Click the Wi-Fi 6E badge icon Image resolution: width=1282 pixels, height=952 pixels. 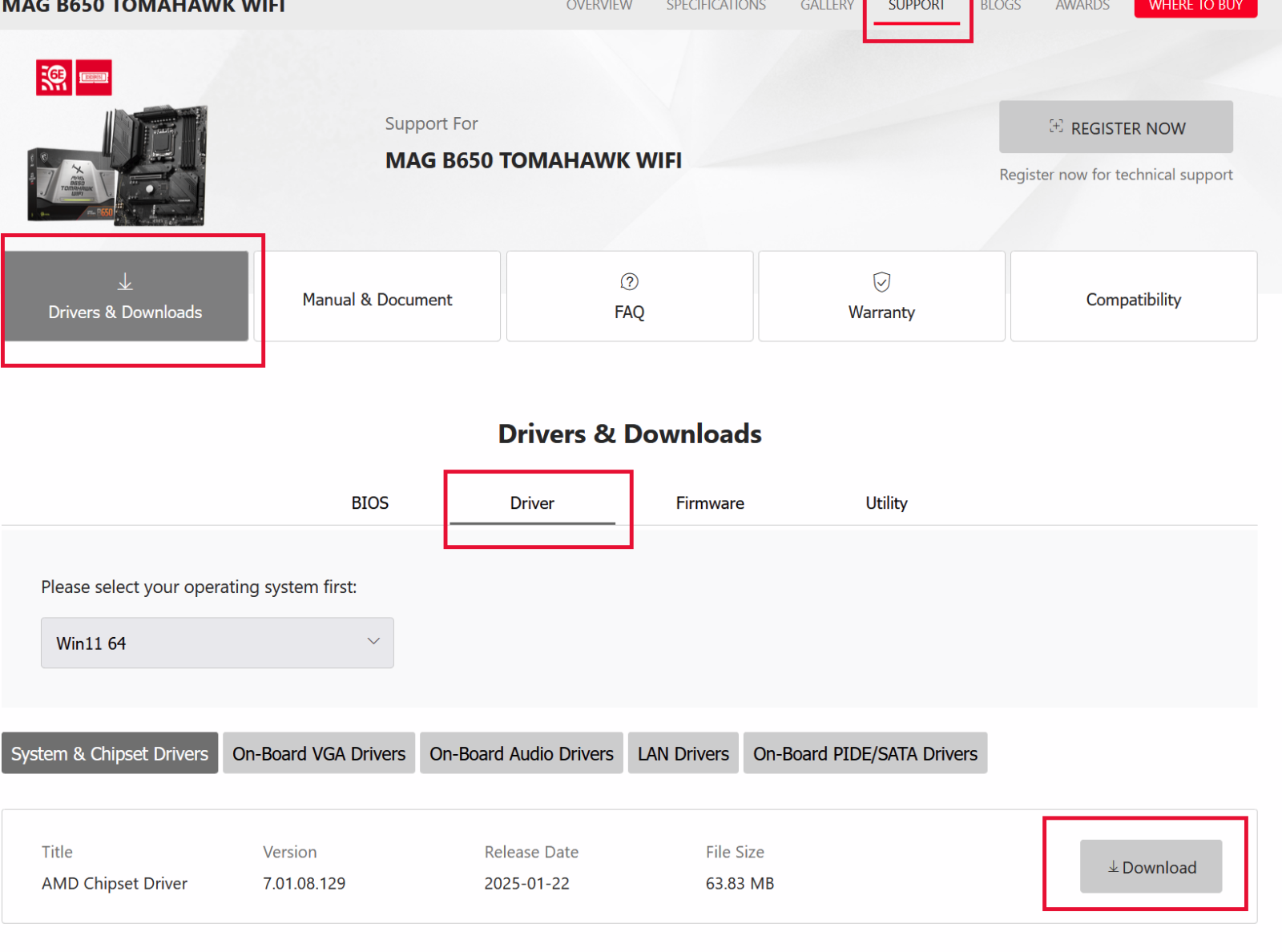54,78
